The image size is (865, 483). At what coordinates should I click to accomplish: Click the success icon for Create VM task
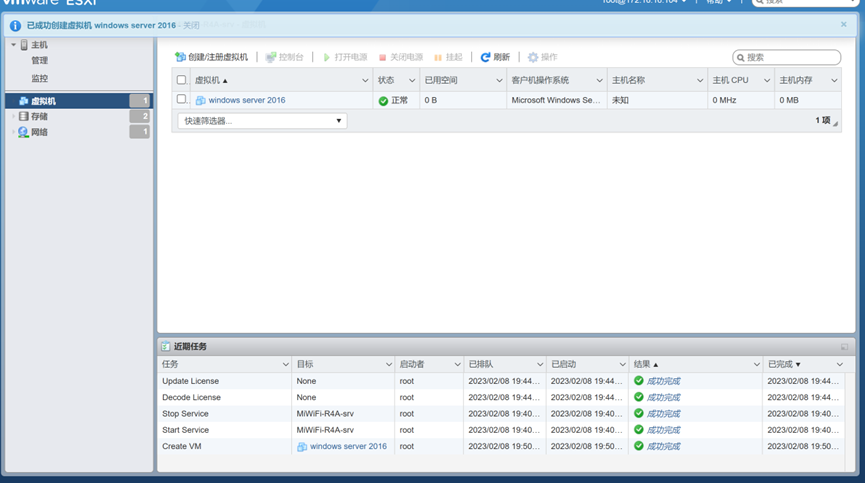click(639, 446)
